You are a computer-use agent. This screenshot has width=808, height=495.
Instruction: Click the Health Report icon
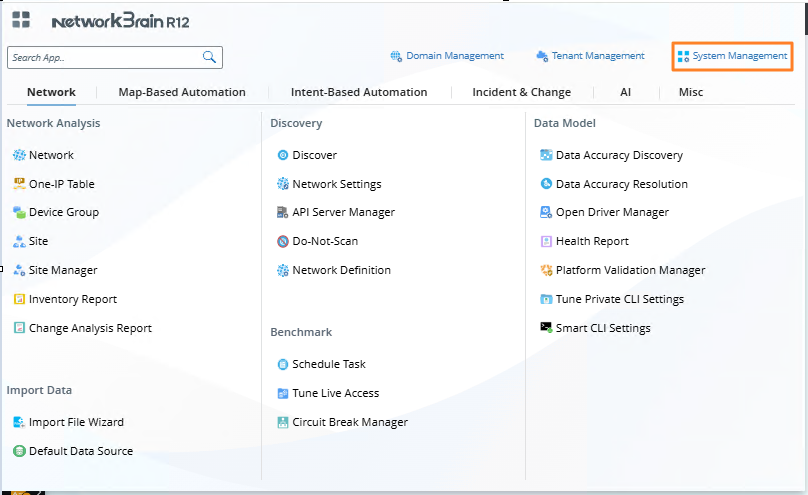click(x=546, y=241)
